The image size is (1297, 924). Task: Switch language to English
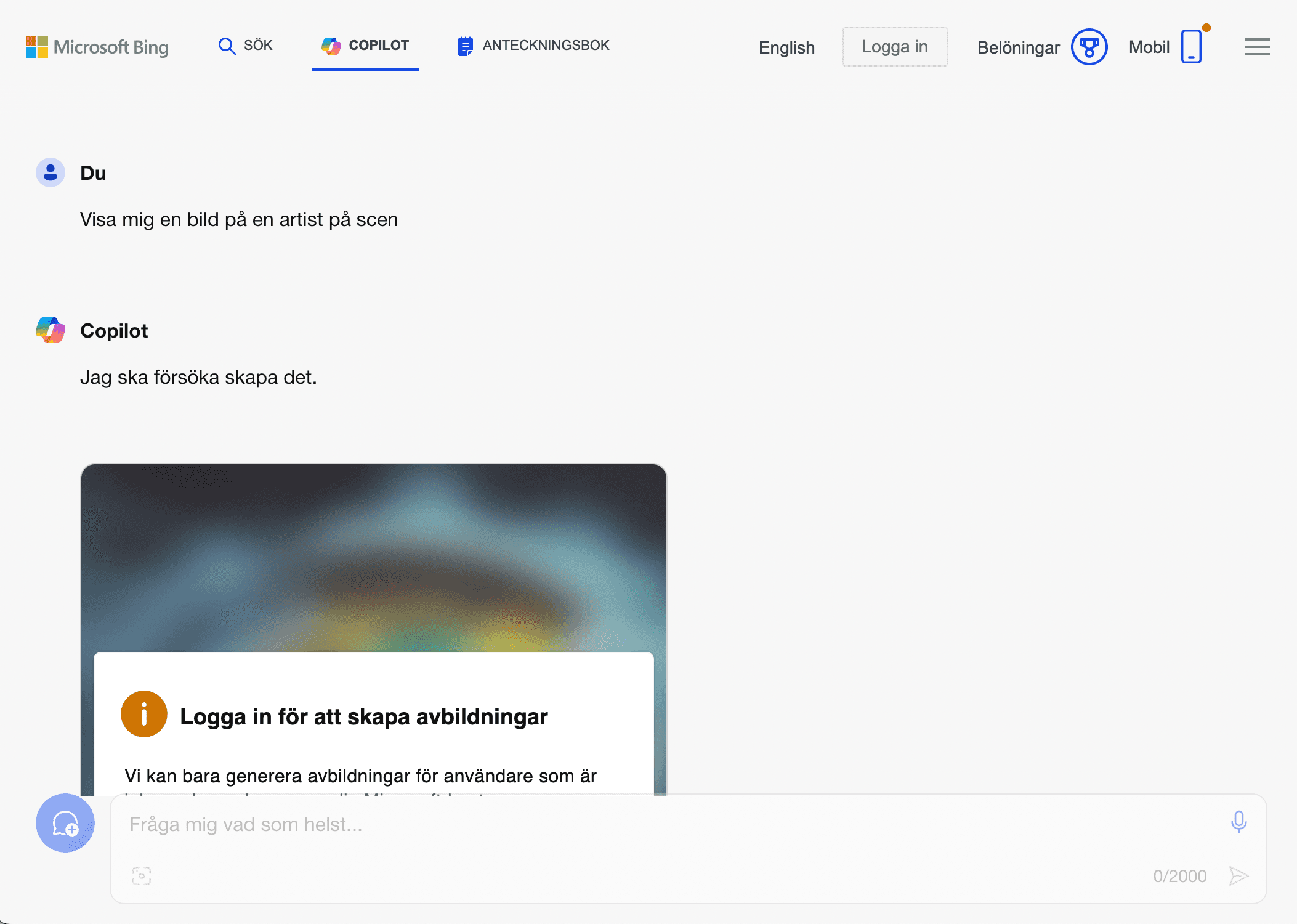point(786,47)
